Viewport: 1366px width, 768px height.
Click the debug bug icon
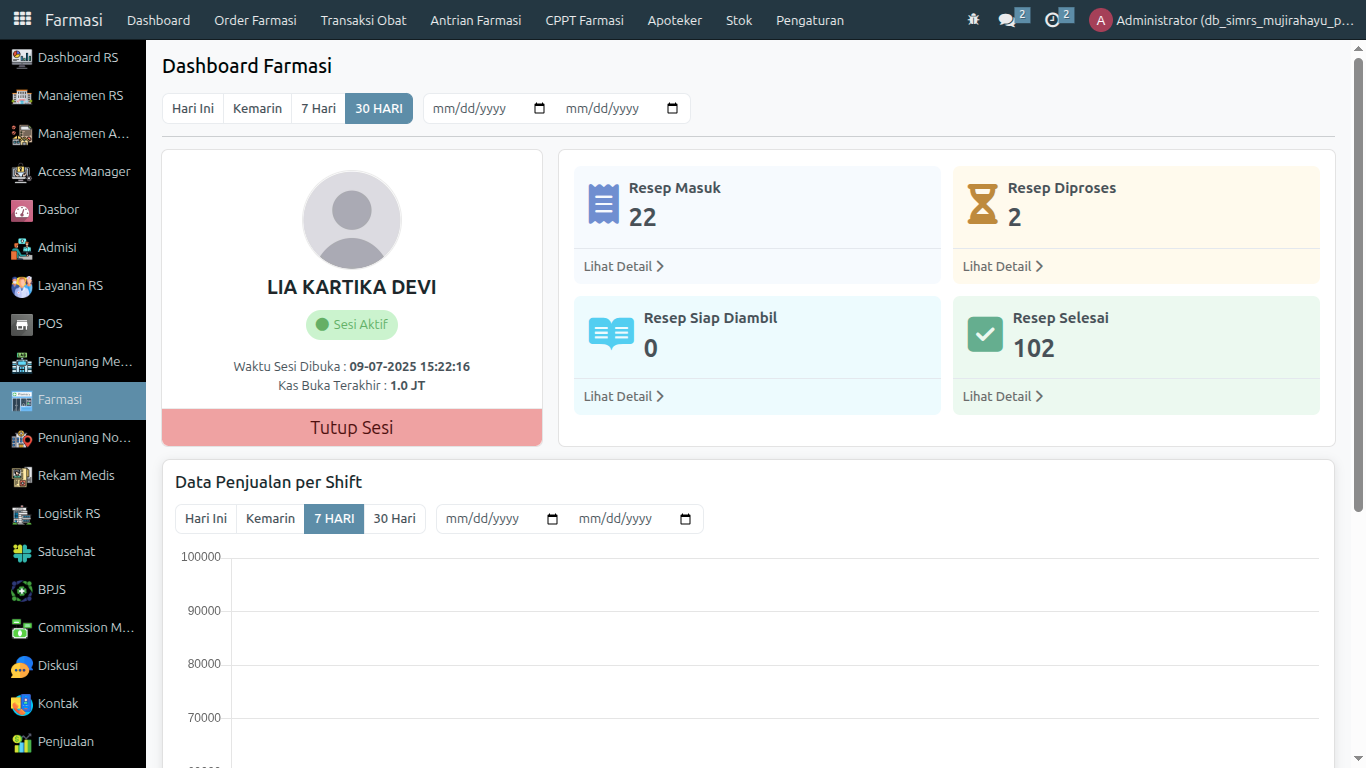(x=974, y=20)
